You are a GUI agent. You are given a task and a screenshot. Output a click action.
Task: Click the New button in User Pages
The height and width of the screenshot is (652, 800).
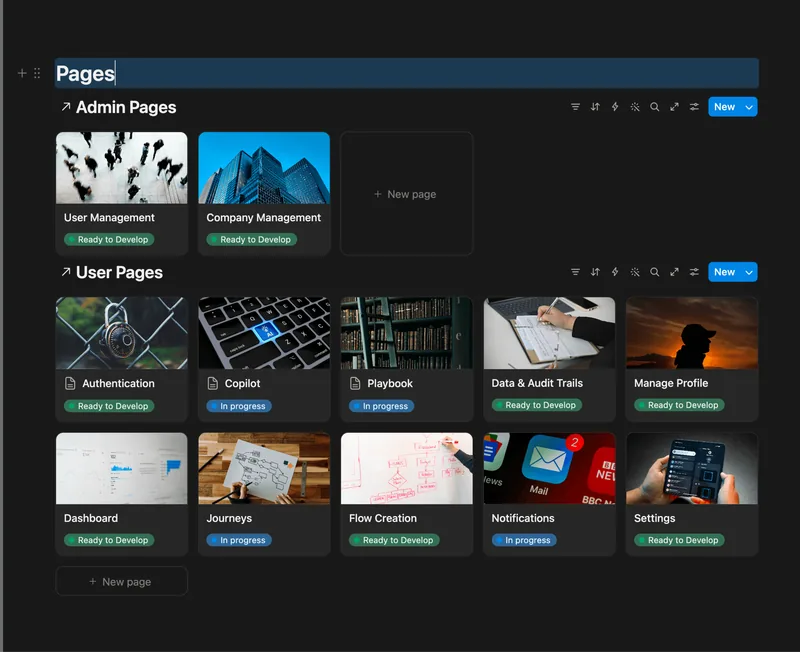coord(724,272)
